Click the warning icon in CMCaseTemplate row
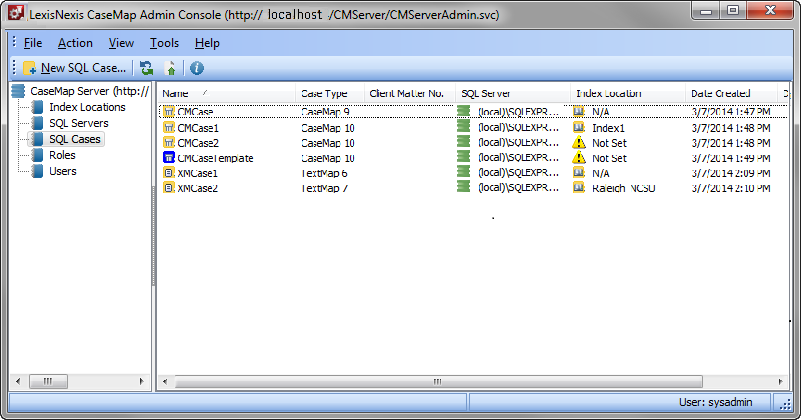Screen dimensions: 801x420 579,157
